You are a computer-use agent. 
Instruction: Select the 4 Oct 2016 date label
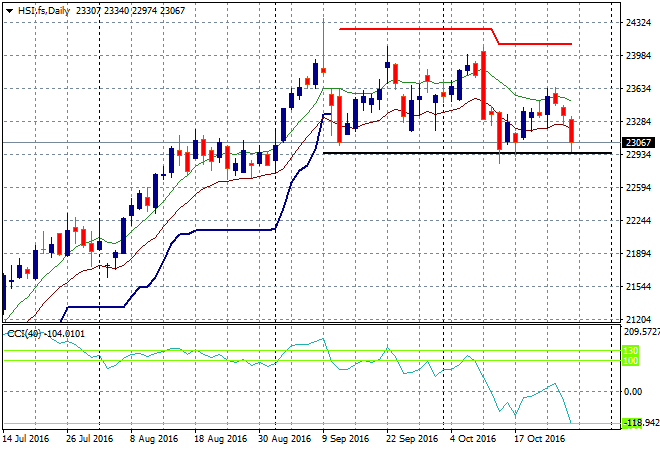pyautogui.click(x=473, y=439)
